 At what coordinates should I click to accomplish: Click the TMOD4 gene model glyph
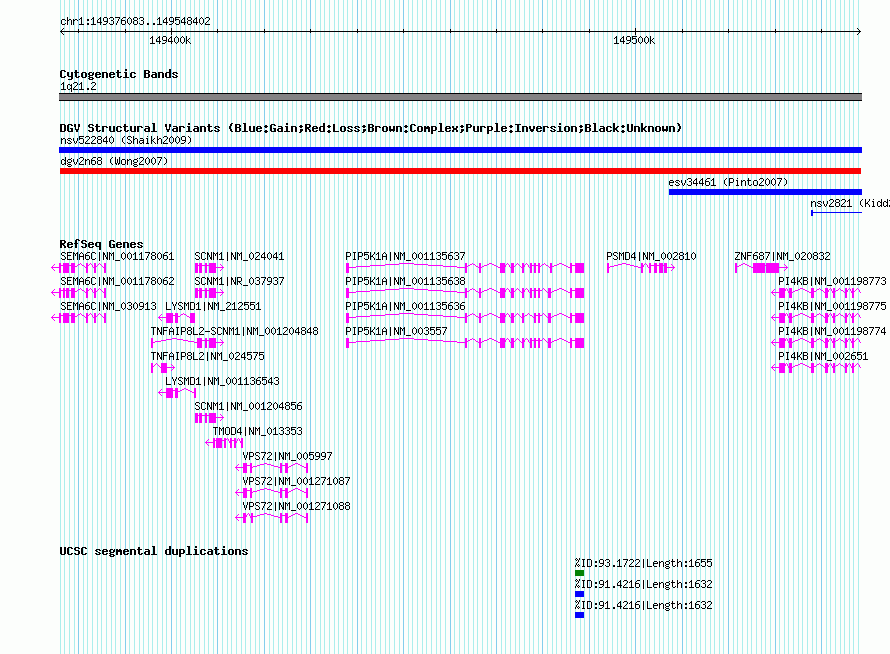[224, 443]
